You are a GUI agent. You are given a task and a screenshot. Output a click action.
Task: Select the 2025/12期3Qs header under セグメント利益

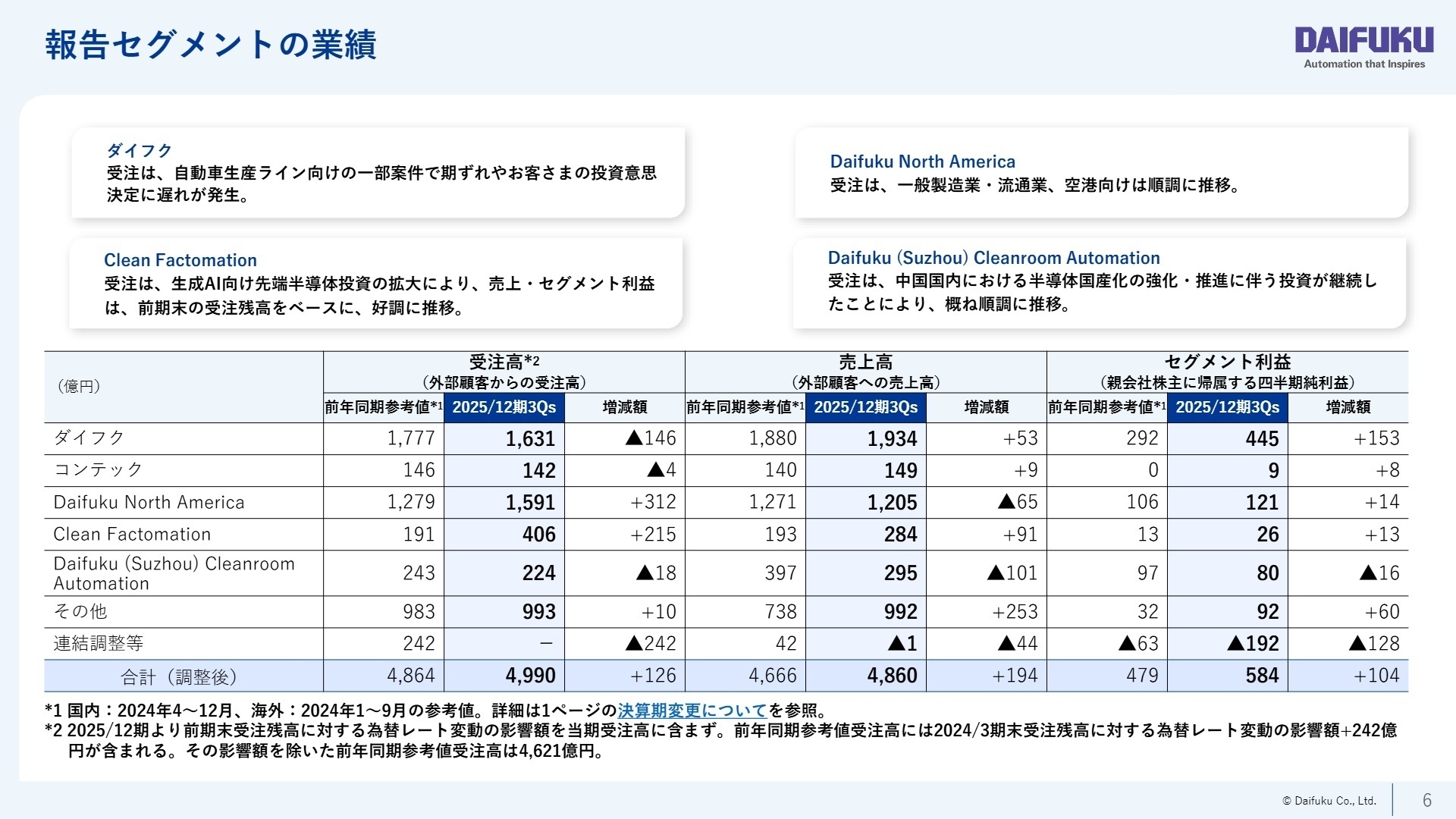click(1228, 407)
